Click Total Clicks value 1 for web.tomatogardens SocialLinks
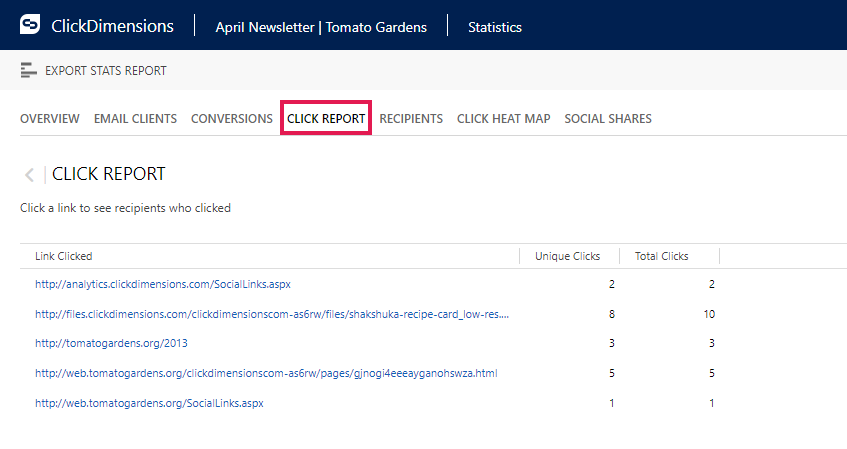The width and height of the screenshot is (847, 449). click(712, 403)
